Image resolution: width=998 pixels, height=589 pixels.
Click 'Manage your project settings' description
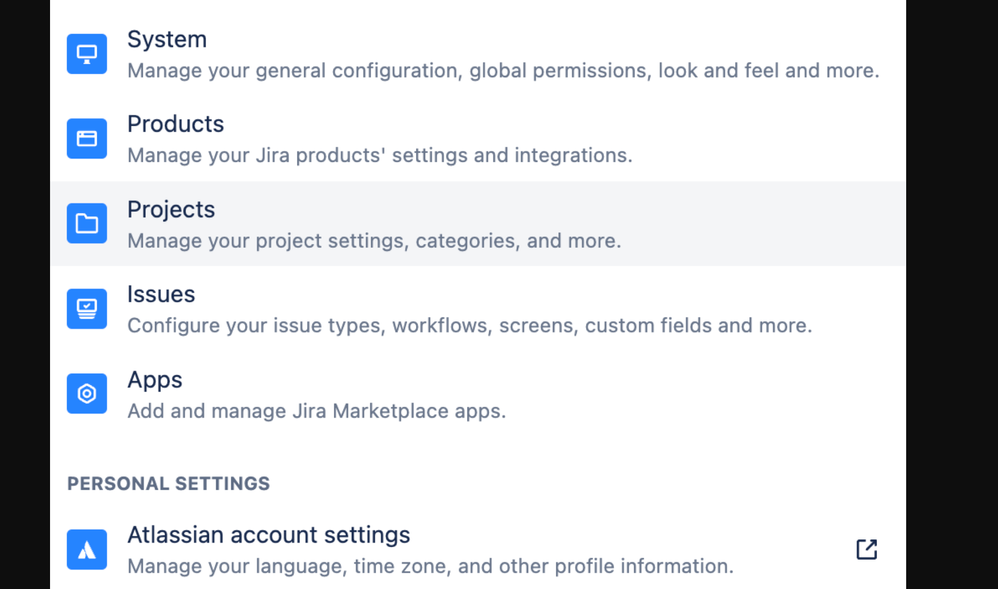374,241
